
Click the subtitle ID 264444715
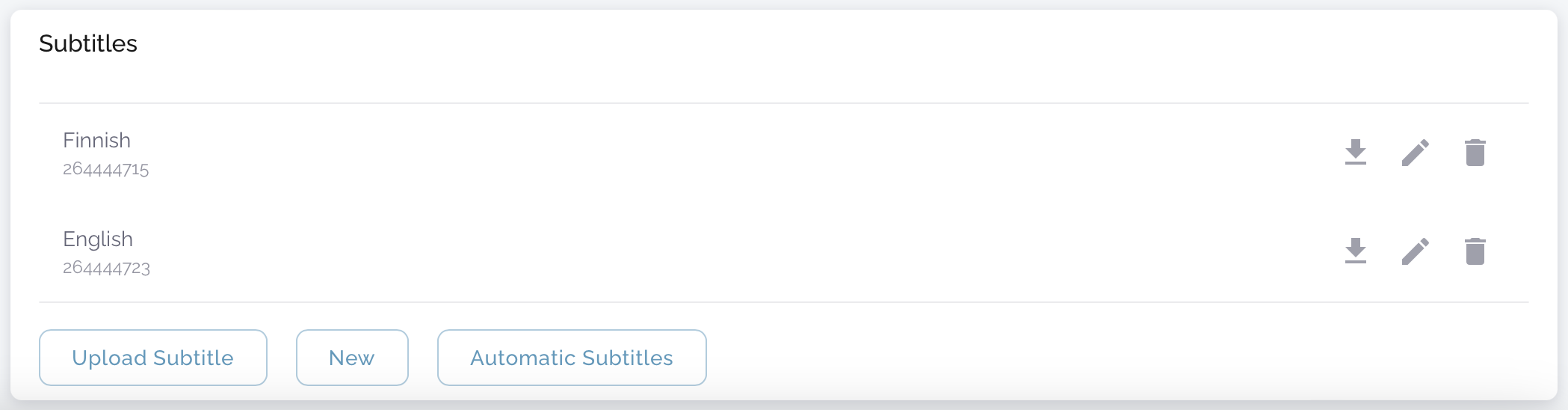coord(106,169)
